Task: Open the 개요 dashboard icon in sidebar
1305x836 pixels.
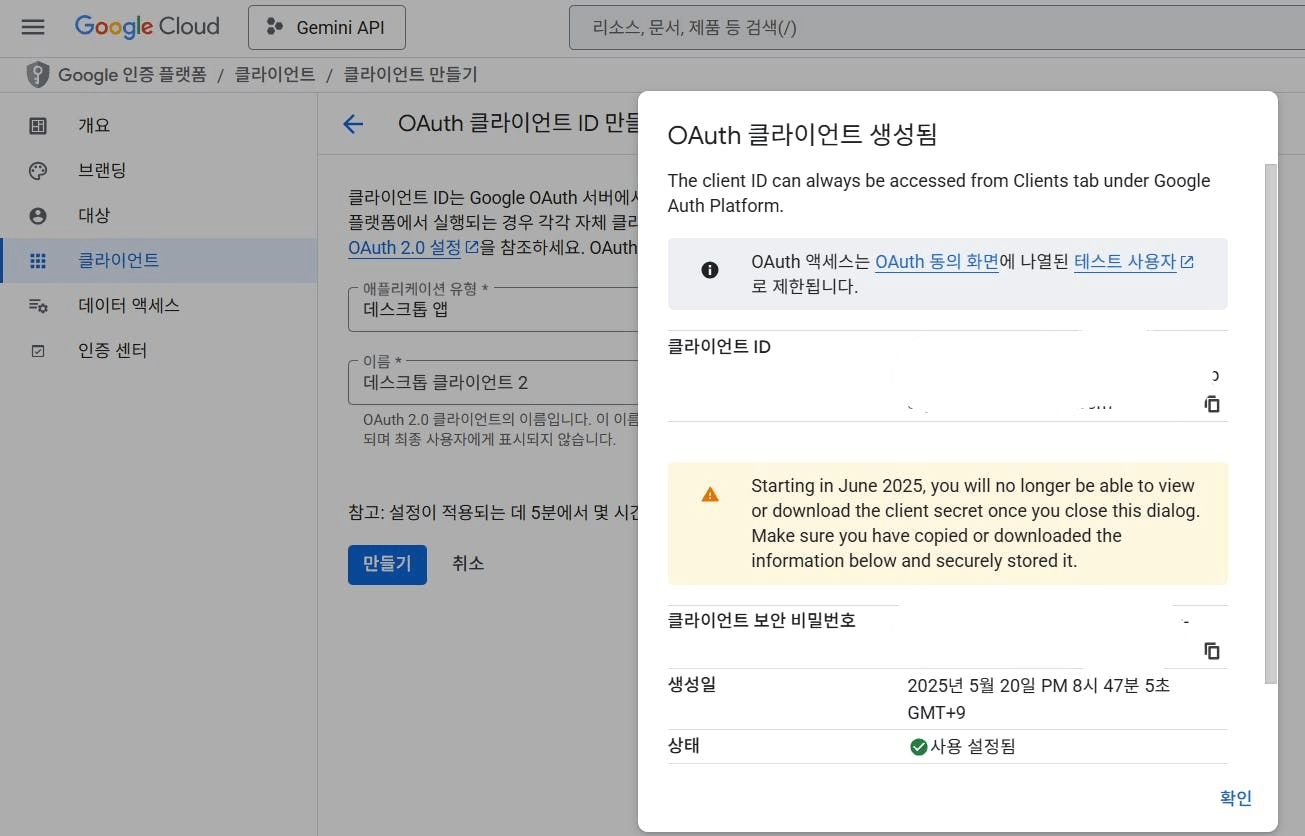Action: [x=38, y=126]
